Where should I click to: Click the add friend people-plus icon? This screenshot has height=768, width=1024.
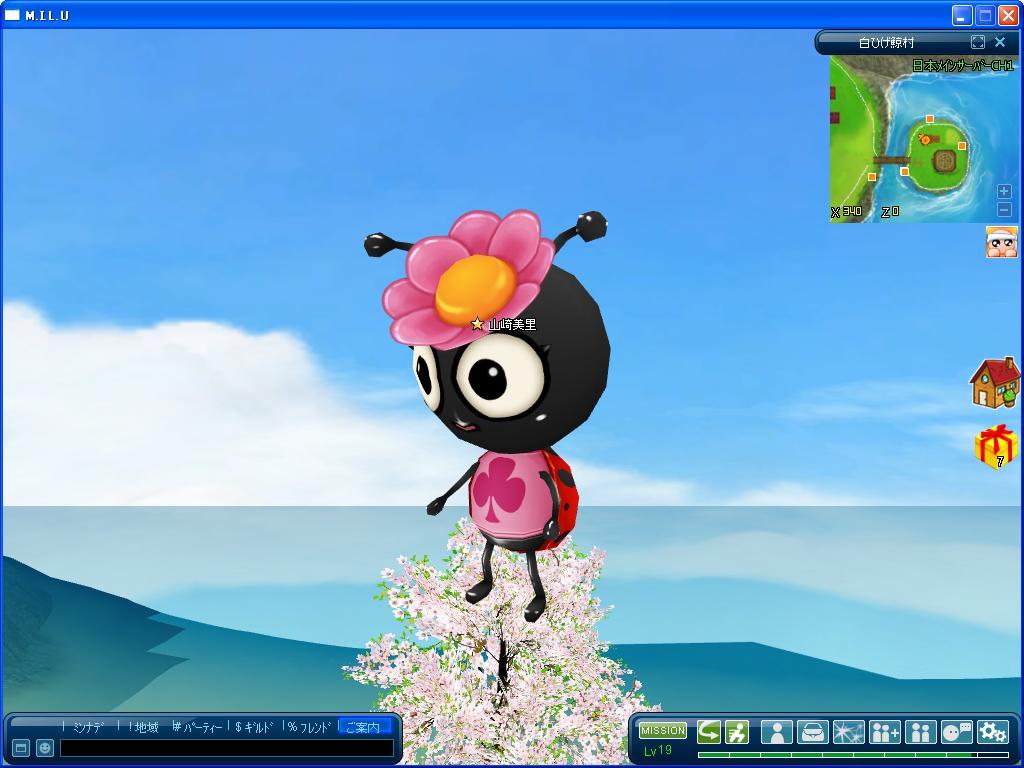pos(884,732)
